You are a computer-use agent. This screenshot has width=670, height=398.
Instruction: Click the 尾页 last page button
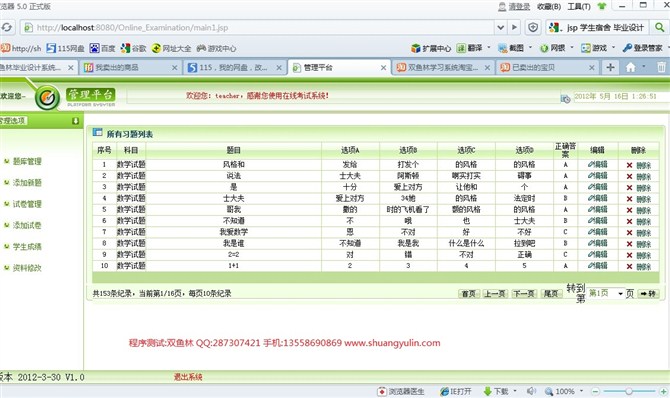pyautogui.click(x=551, y=294)
